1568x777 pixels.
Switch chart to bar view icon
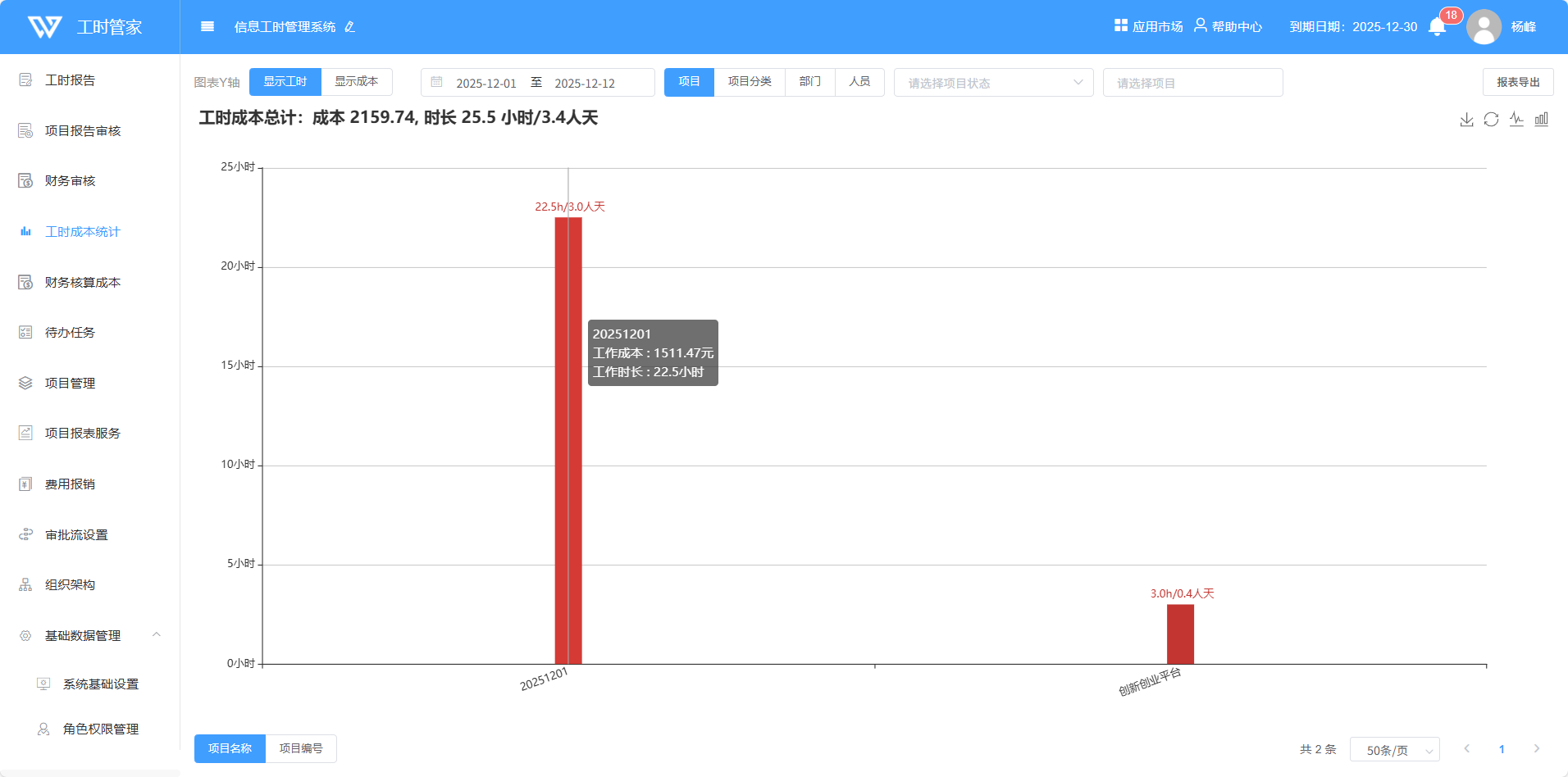[1542, 120]
